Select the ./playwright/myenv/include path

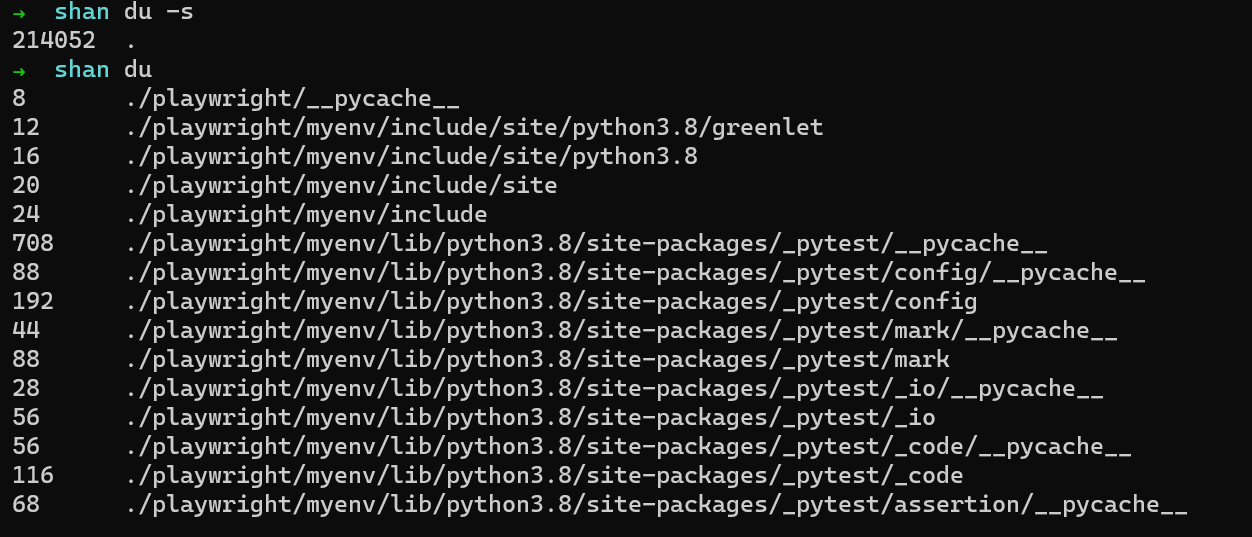(x=306, y=215)
